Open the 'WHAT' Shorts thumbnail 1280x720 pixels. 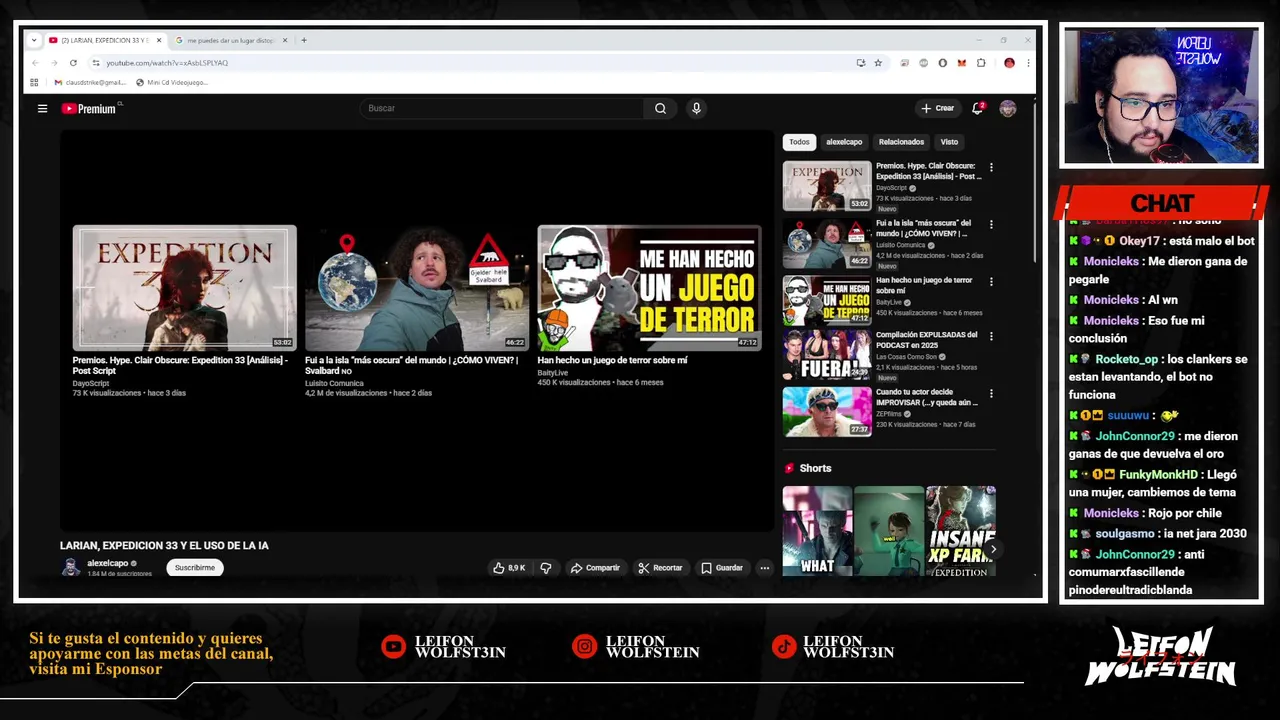pos(817,531)
